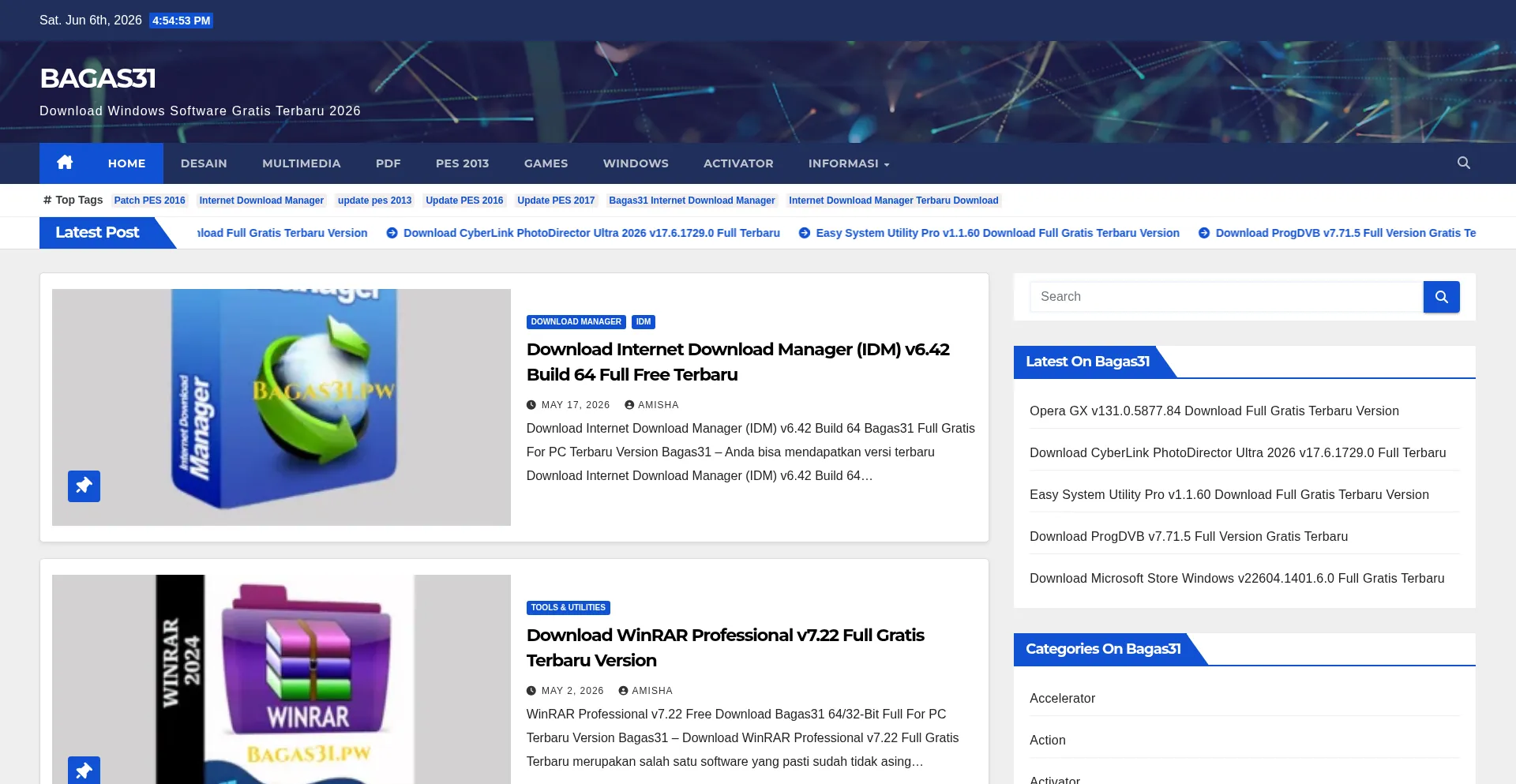
Task: Open CyberLink PhotoDirector Ultra 2026 sidebar link
Action: [1238, 453]
